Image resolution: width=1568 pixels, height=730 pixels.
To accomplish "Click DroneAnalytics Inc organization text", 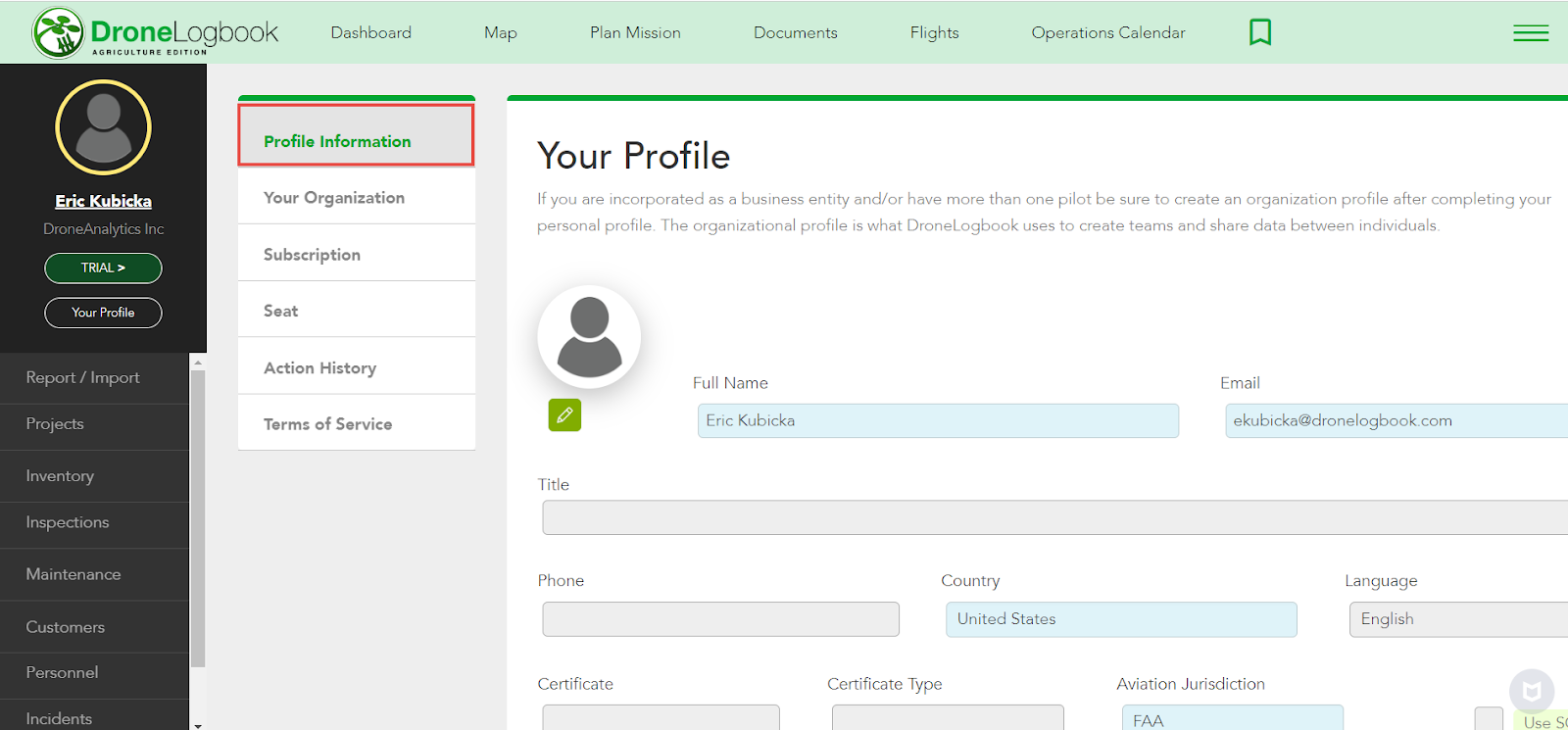I will pos(103,228).
